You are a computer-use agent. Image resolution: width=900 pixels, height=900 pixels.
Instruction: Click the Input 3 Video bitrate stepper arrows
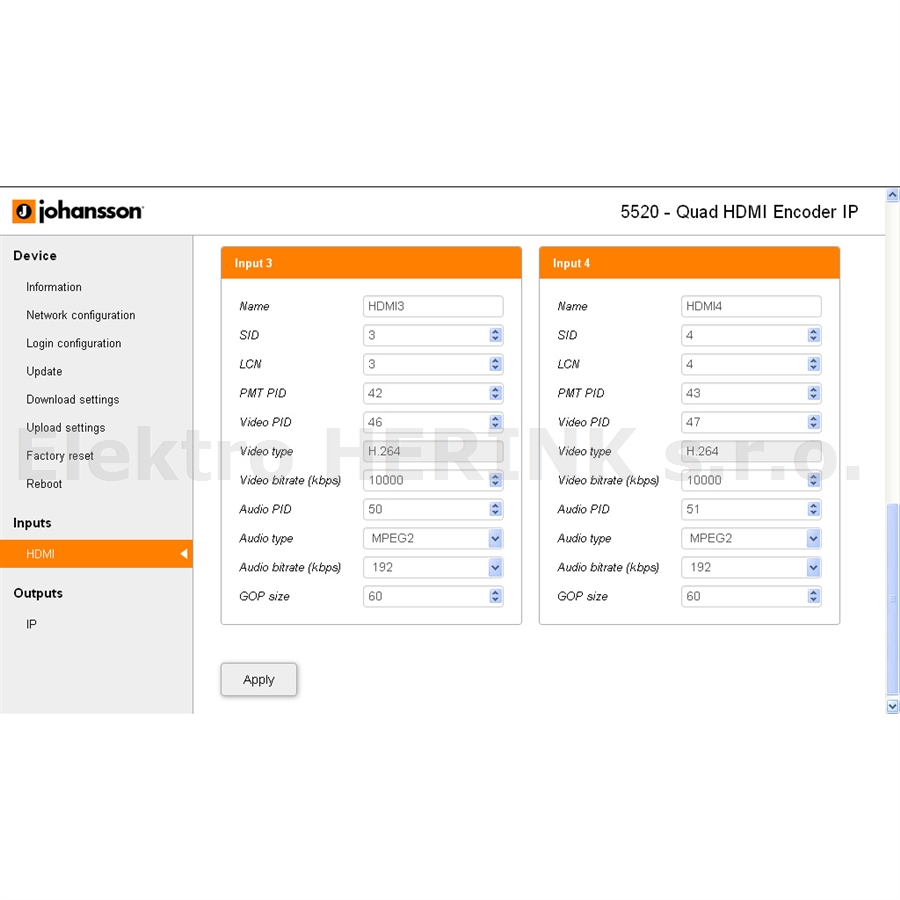tap(495, 480)
